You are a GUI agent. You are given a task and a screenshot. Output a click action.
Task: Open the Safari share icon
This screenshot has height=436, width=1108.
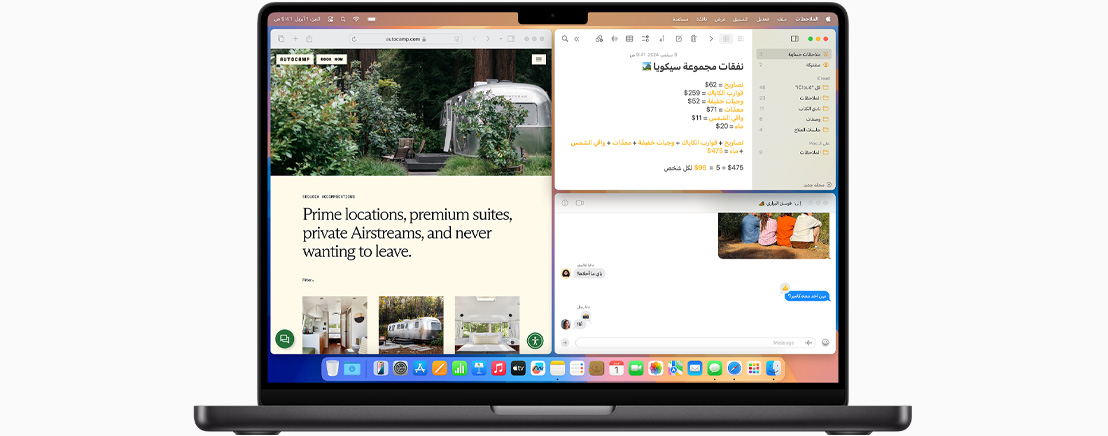pos(309,39)
